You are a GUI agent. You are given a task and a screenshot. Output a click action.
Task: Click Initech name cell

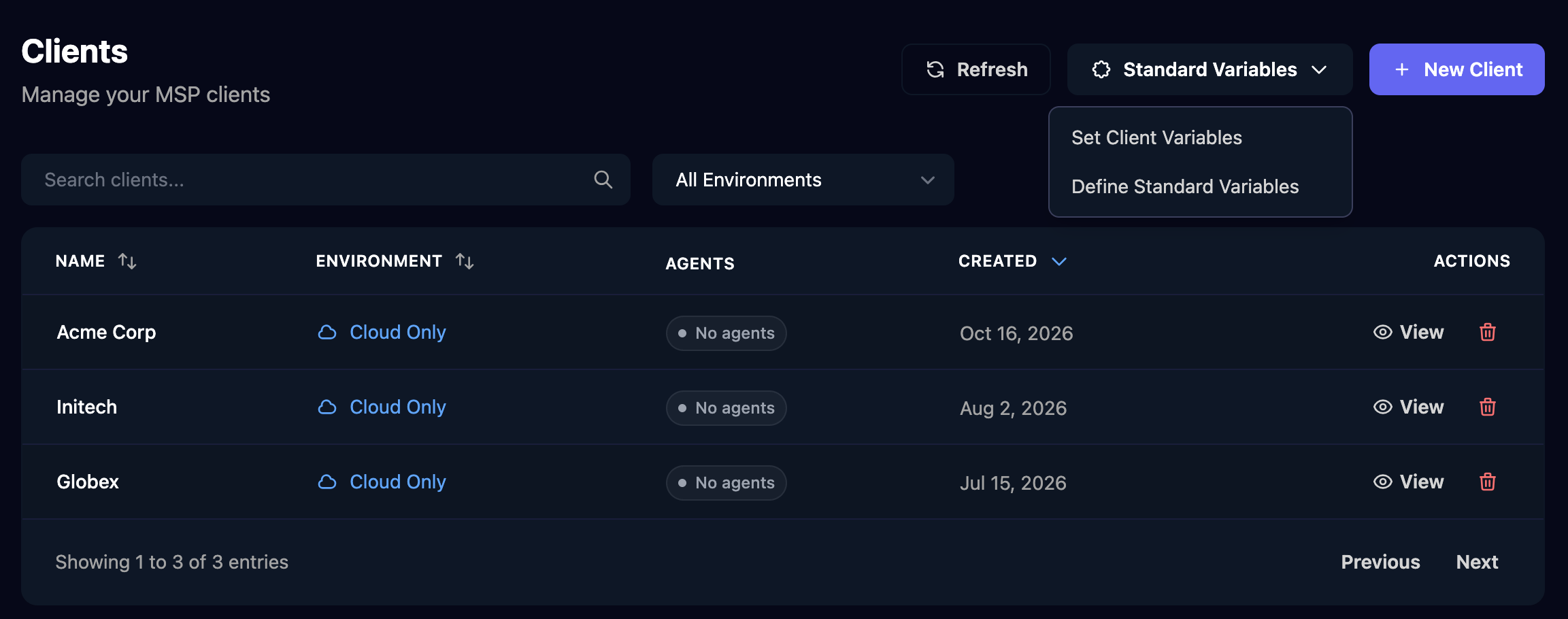point(87,407)
